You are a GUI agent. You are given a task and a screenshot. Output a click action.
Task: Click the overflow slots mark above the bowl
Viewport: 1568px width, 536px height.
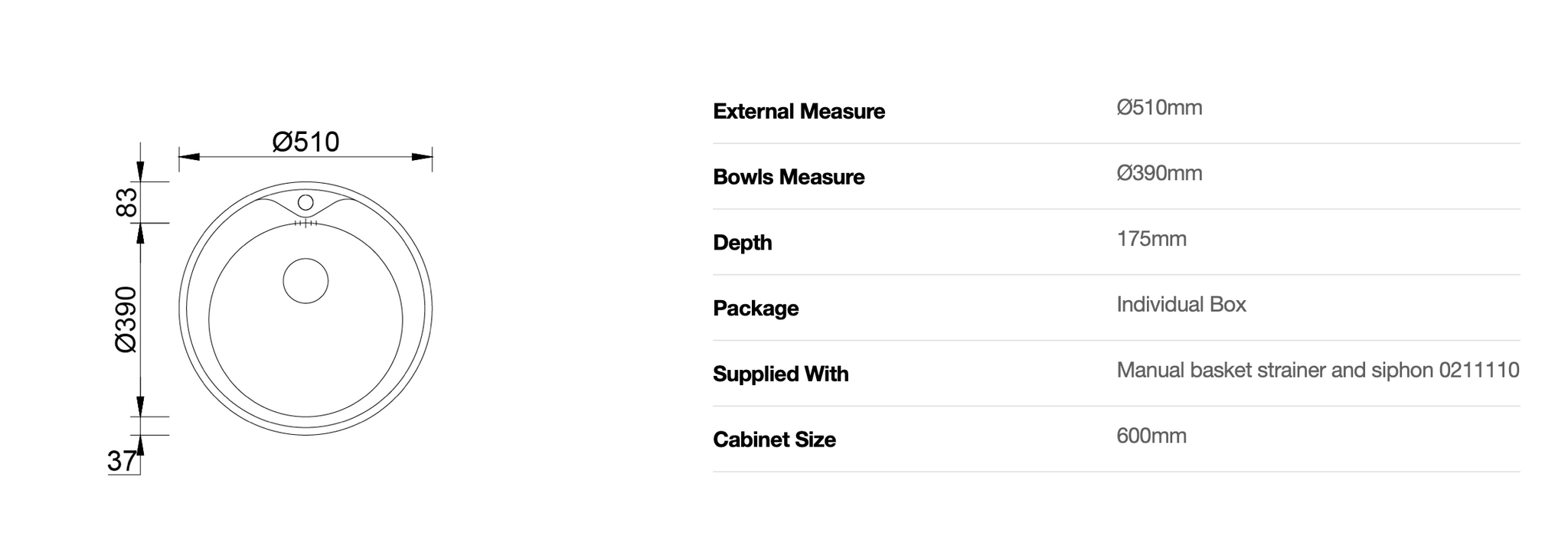click(x=305, y=224)
